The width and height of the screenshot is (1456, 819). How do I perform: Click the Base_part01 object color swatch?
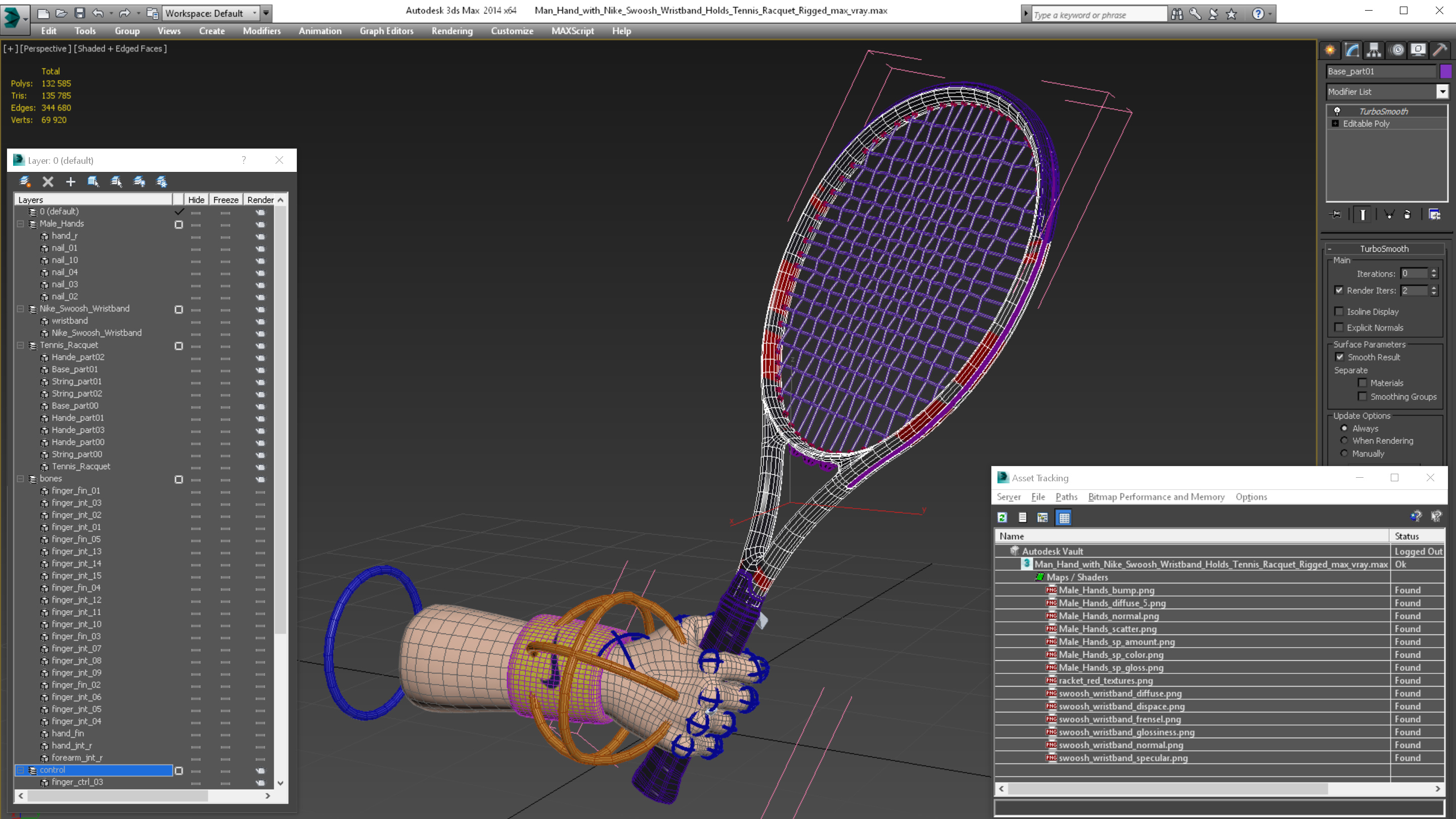1445,71
